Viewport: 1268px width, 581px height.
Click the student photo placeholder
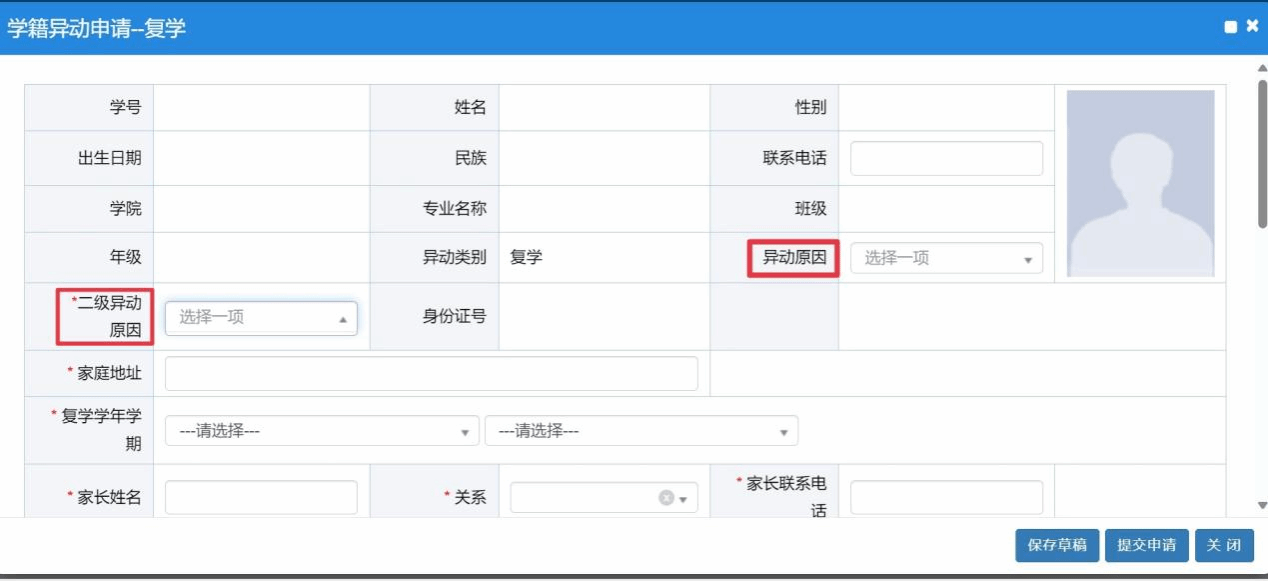(x=1140, y=183)
